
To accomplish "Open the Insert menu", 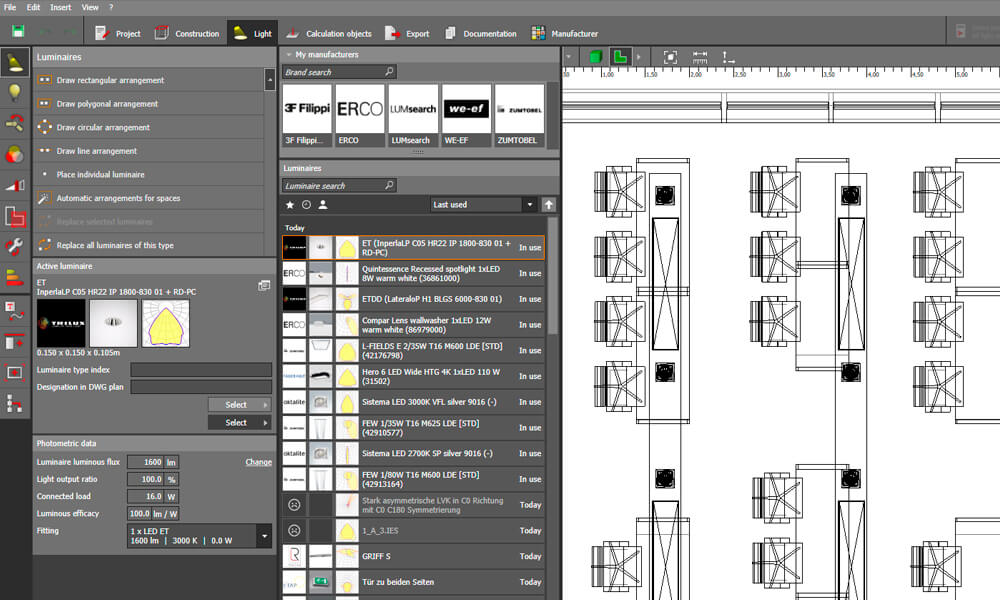I will 61,7.
